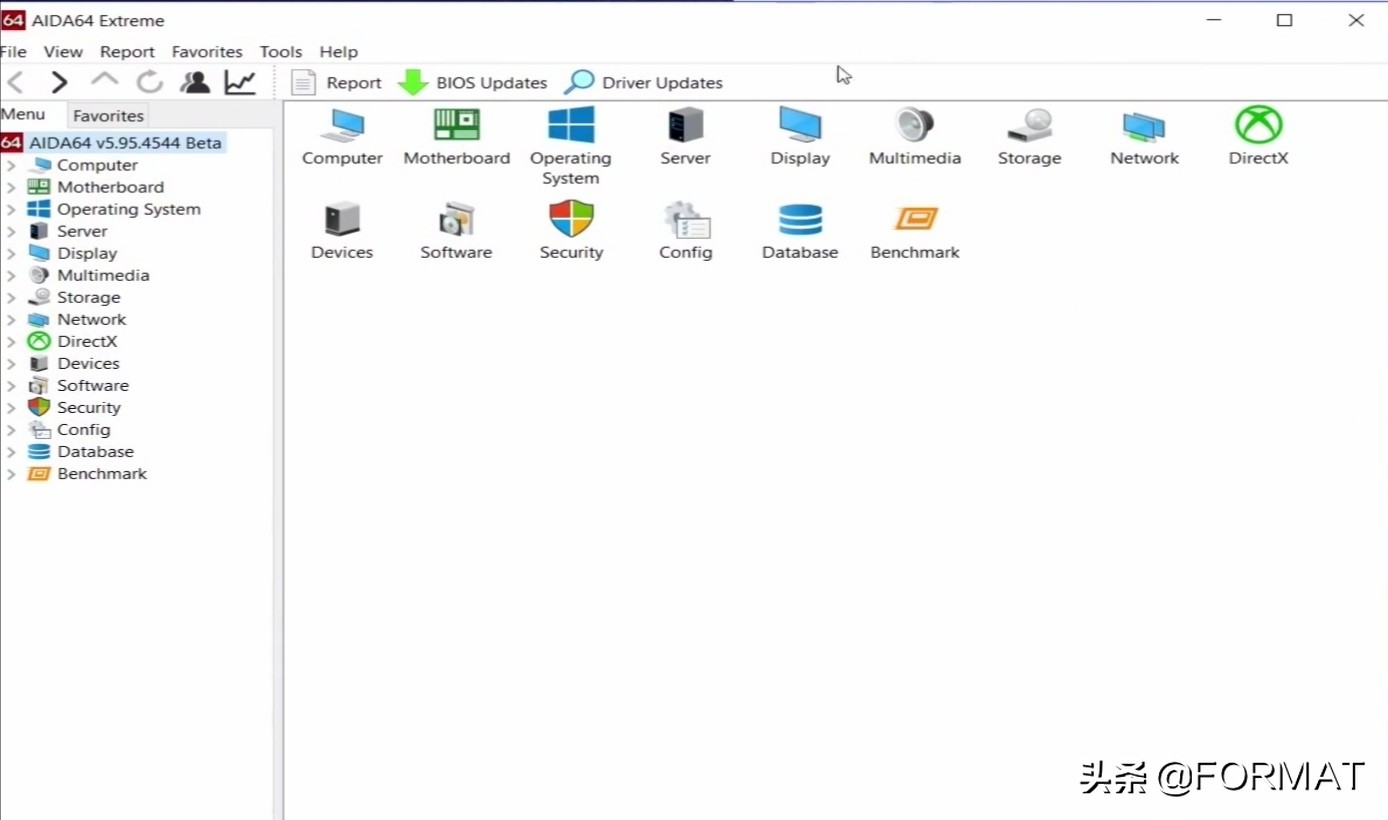Open the Tools menu
The height and width of the screenshot is (820, 1388).
pyautogui.click(x=280, y=52)
